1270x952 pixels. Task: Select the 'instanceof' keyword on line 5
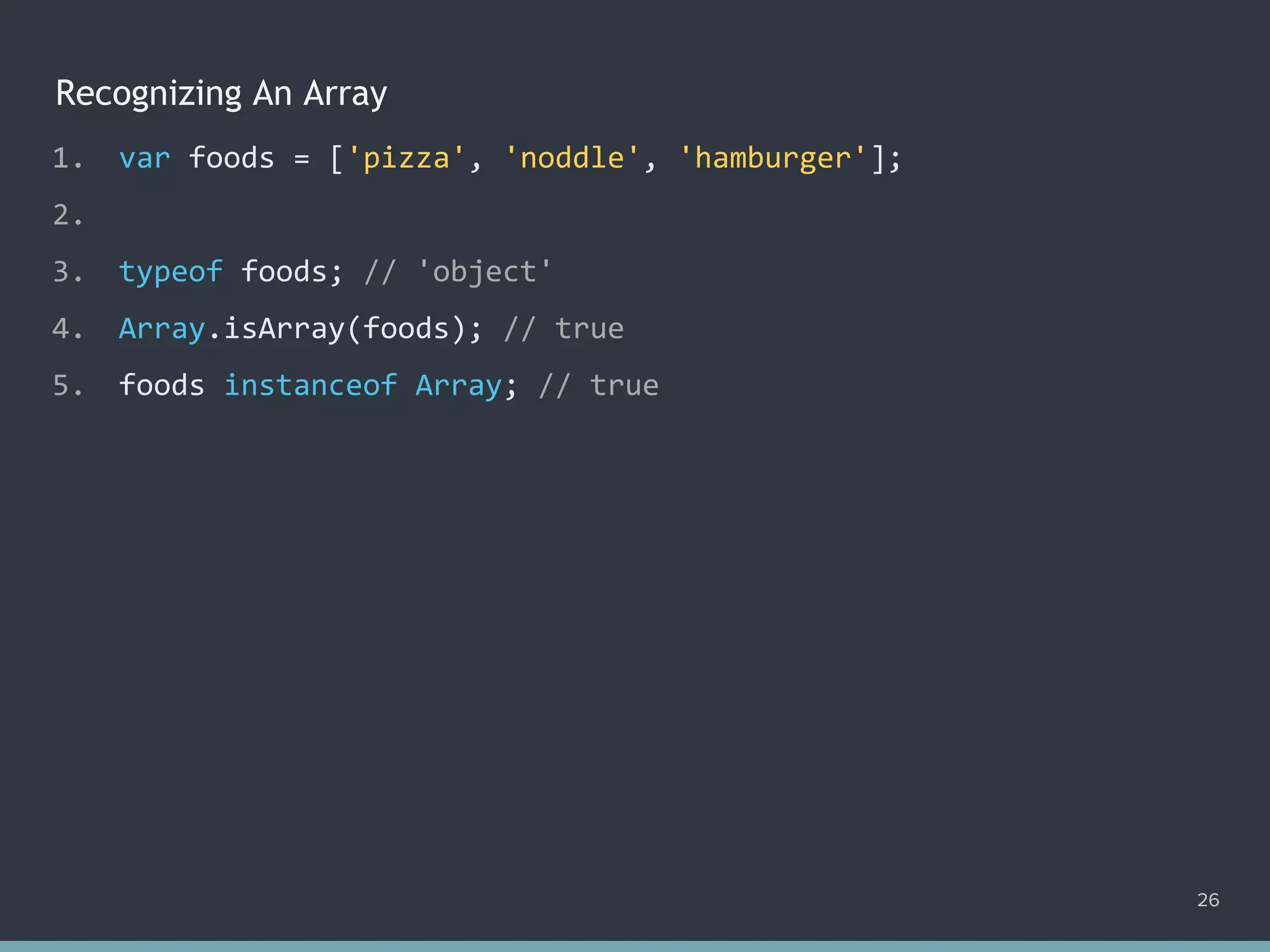(311, 385)
